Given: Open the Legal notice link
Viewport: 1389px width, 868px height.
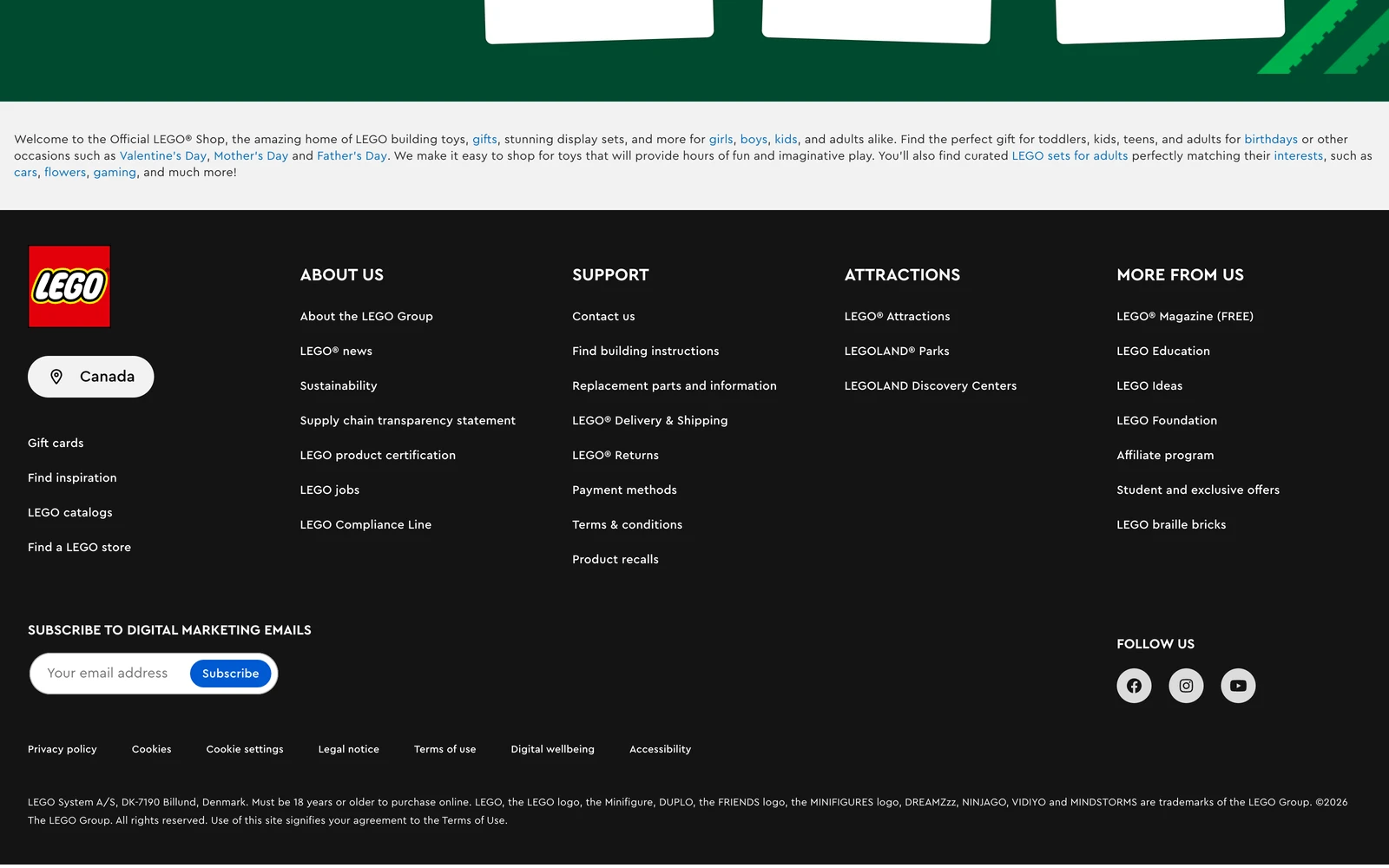Looking at the screenshot, I should coord(349,749).
